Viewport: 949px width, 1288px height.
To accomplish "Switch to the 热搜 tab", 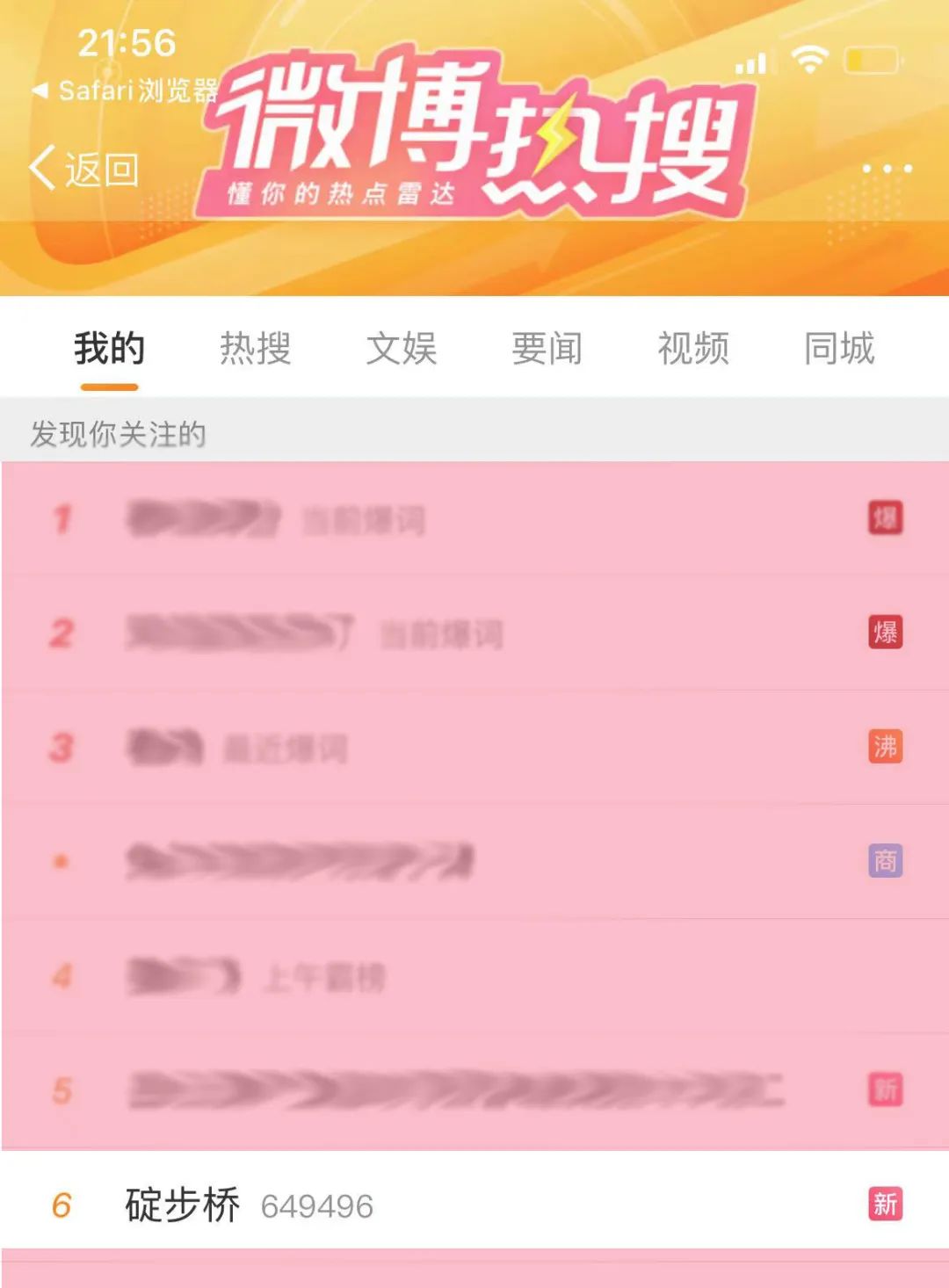I will [255, 349].
